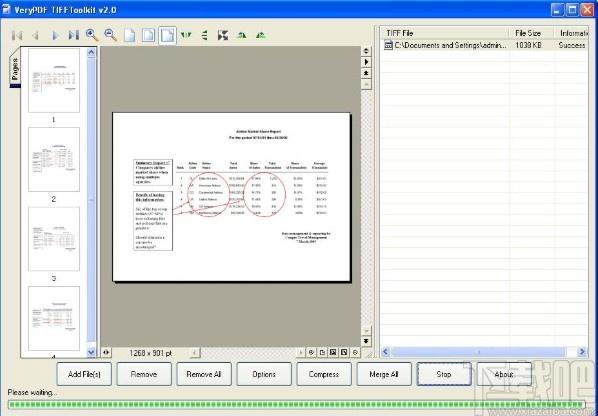Select page 4 thumbnail
This screenshot has width=598, height=416.
[54, 318]
